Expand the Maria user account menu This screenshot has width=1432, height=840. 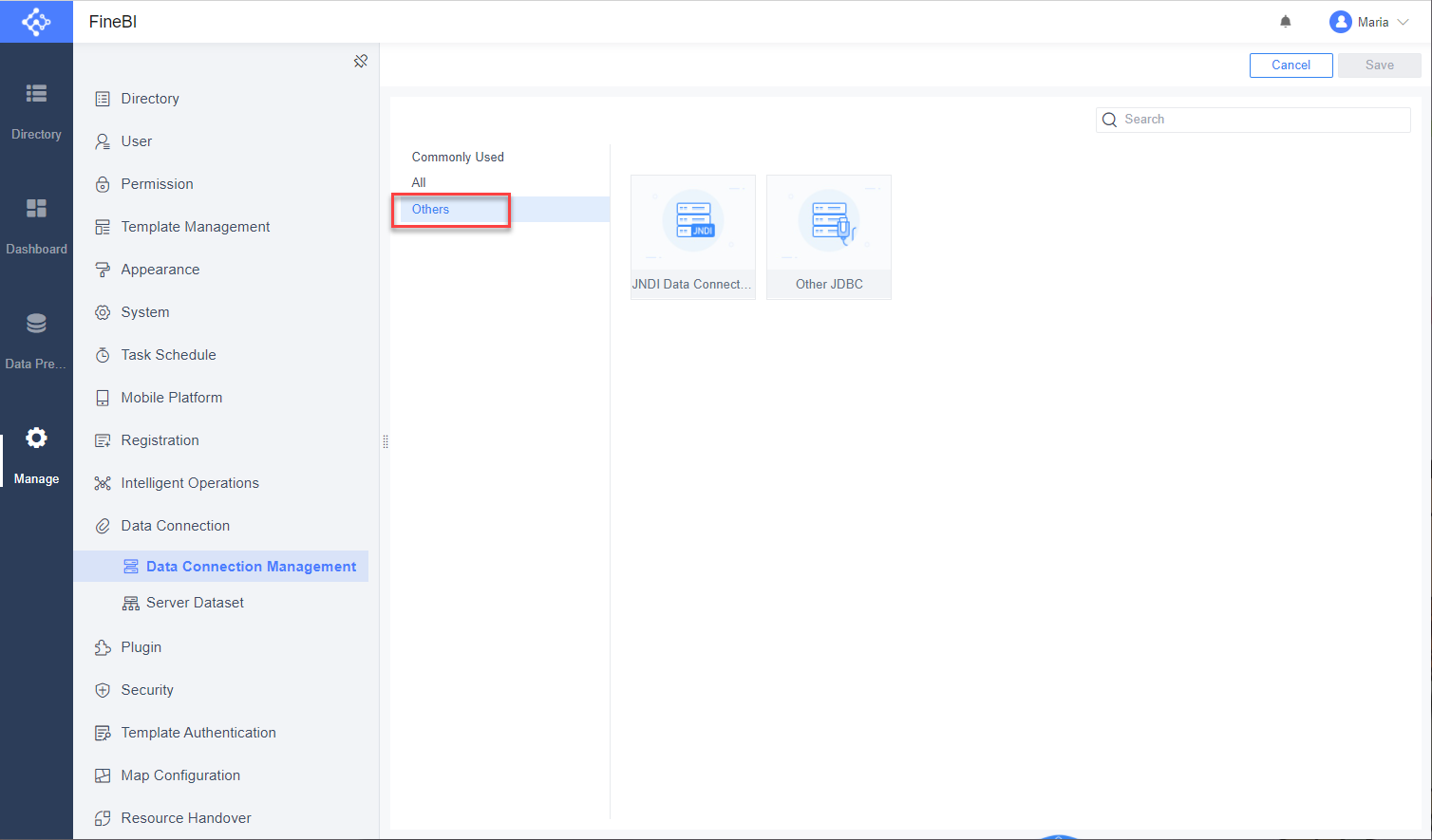click(1369, 21)
